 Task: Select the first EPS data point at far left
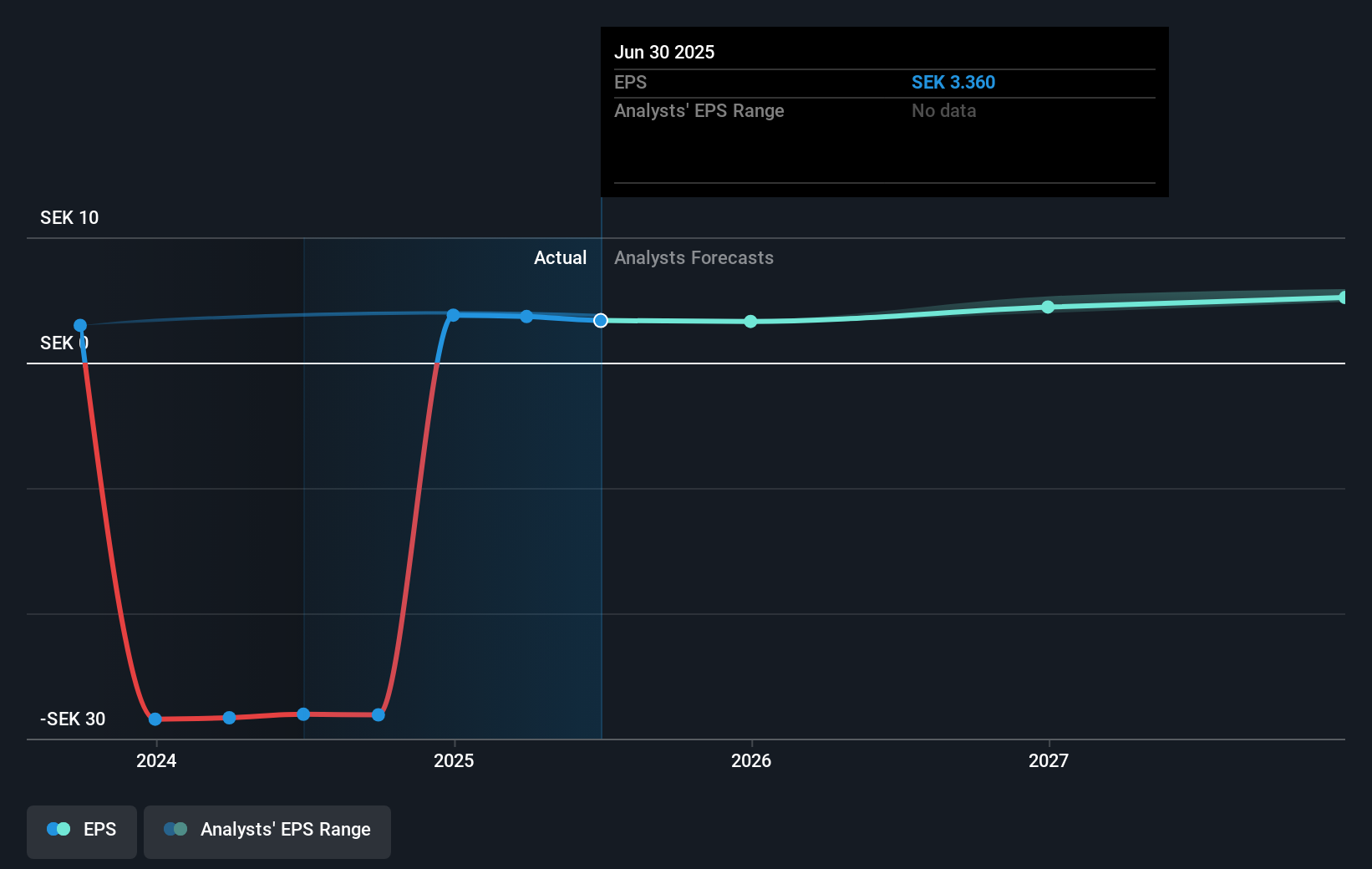[80, 326]
